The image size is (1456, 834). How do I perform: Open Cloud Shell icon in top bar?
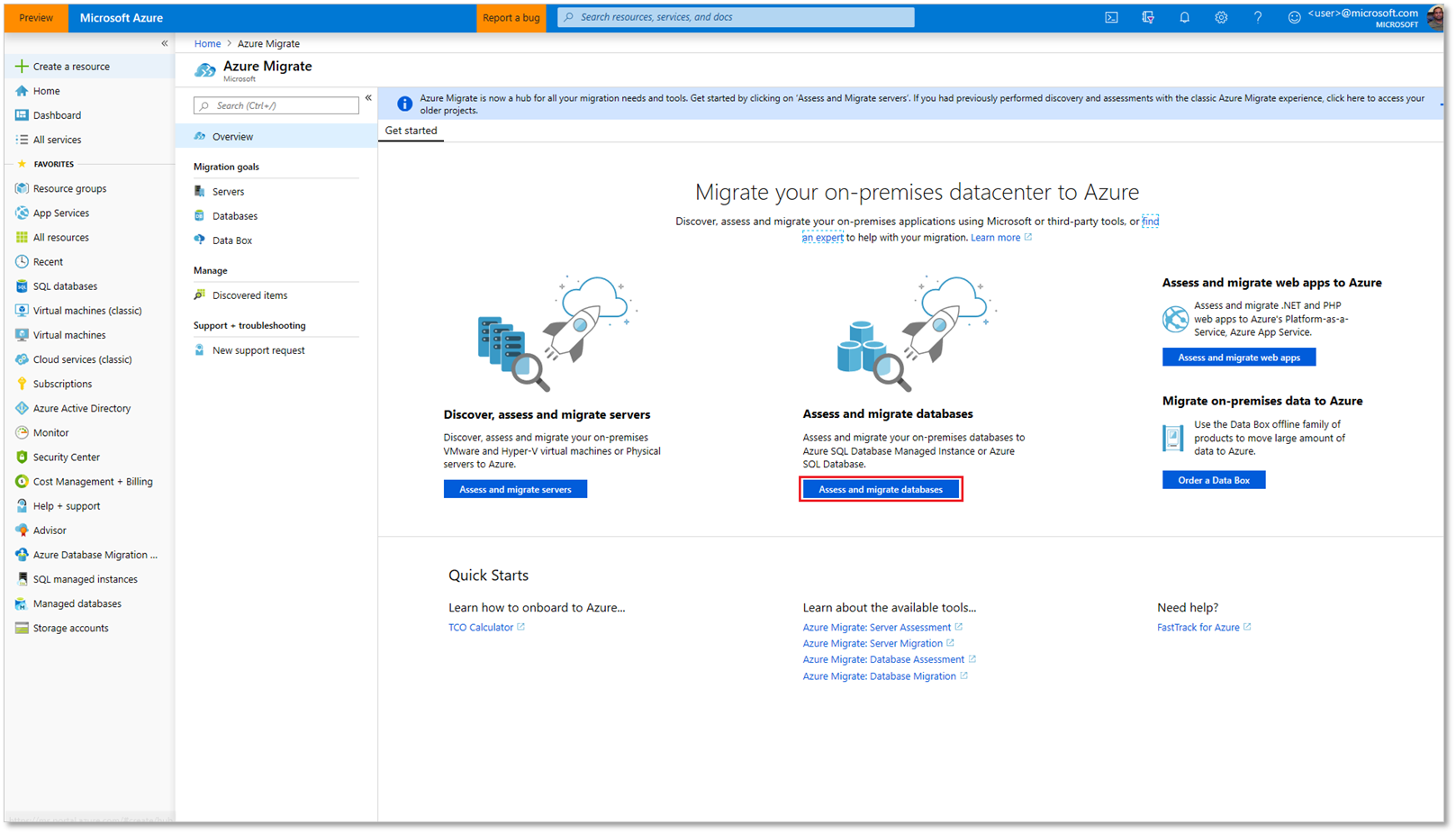(1111, 17)
